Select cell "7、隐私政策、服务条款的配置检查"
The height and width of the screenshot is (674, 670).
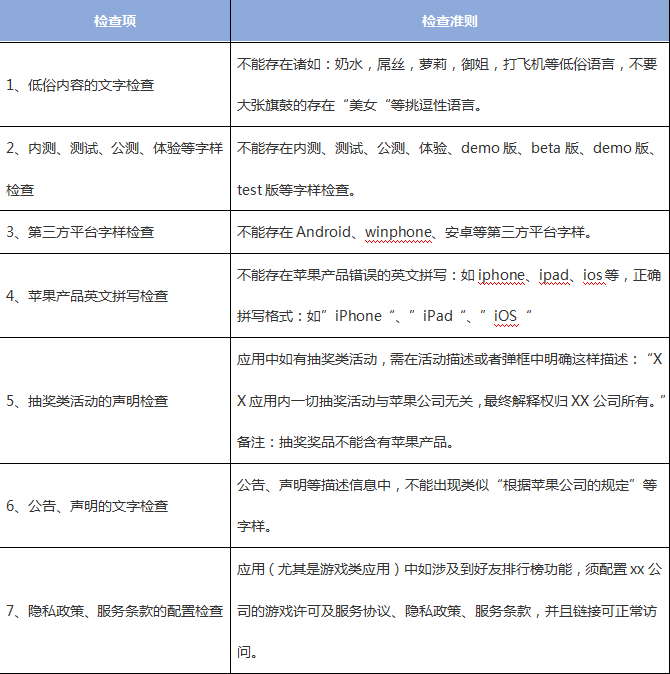pyautogui.click(x=115, y=610)
